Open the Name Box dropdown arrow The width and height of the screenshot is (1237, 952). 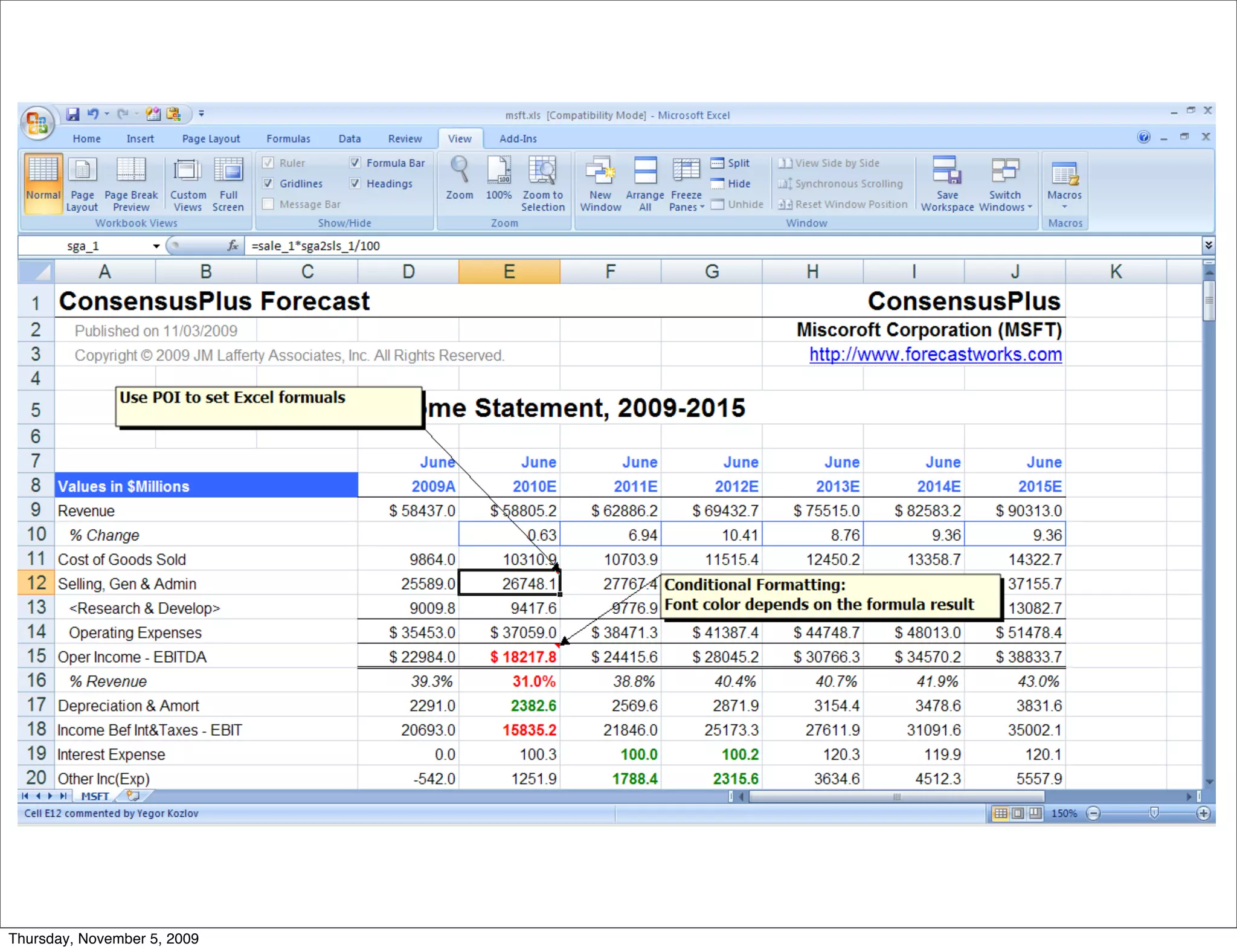156,246
